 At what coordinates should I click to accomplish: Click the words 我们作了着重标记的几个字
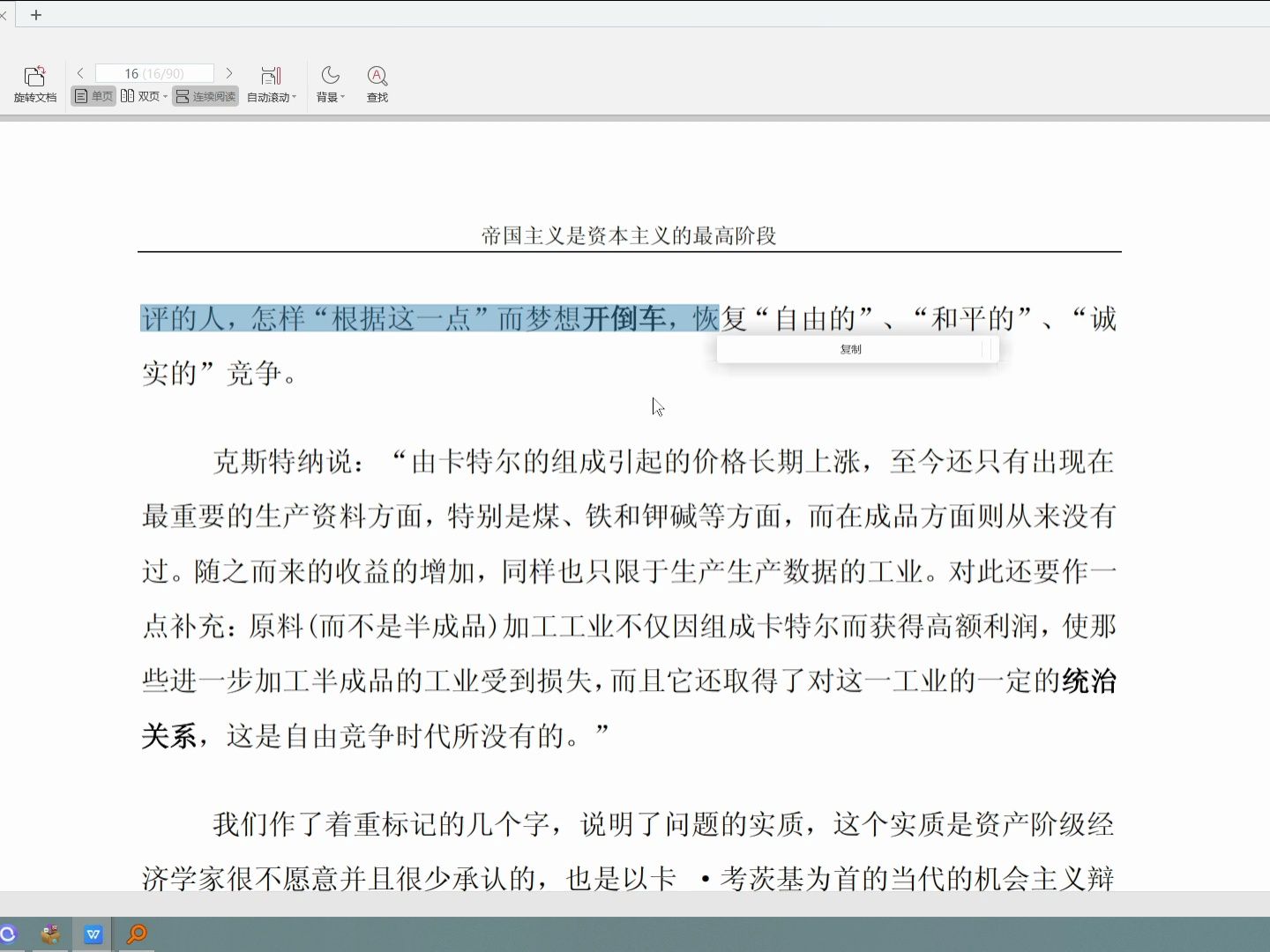(x=380, y=825)
